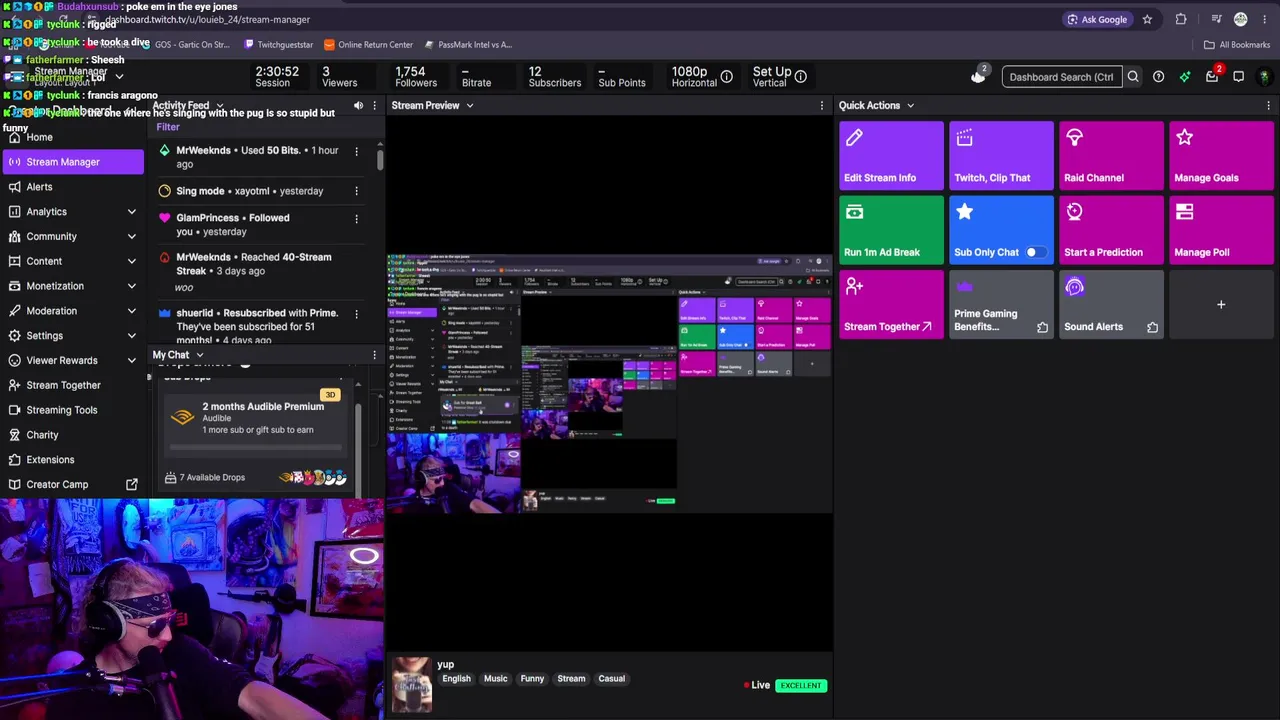The width and height of the screenshot is (1280, 720).
Task: Click the Filter link in Activity Feed
Action: 168,127
